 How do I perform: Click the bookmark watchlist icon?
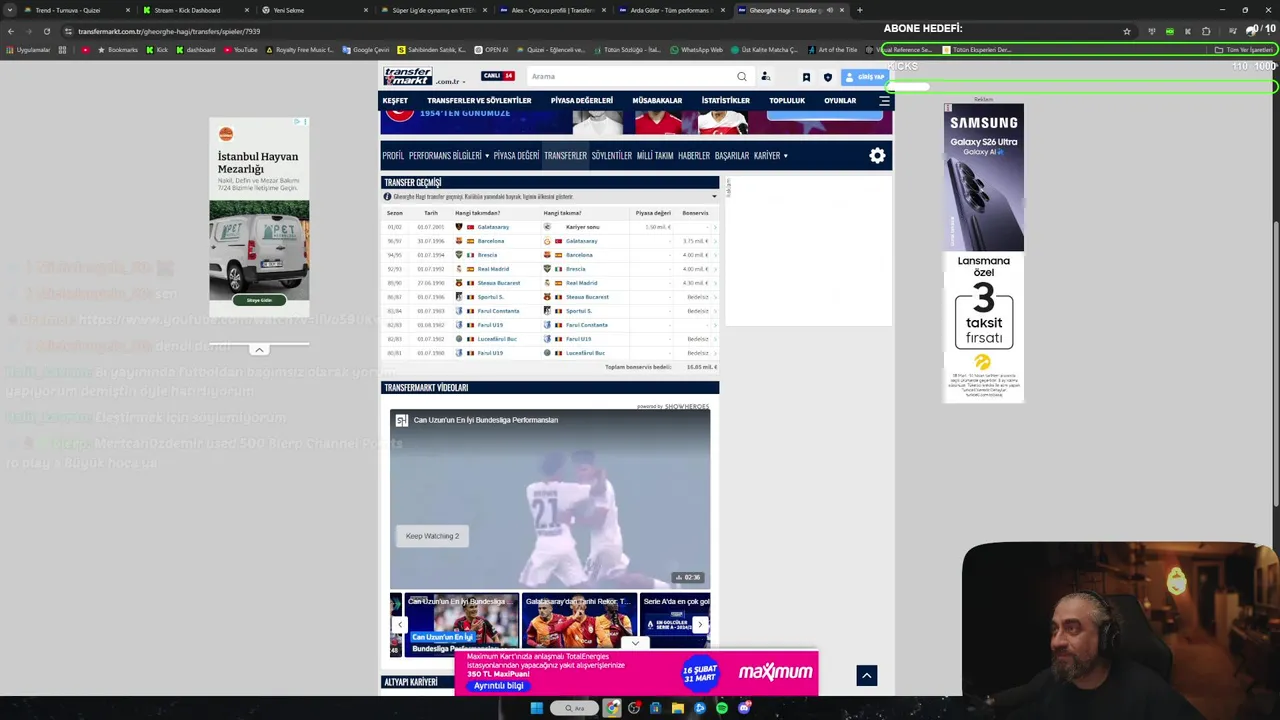click(x=806, y=77)
